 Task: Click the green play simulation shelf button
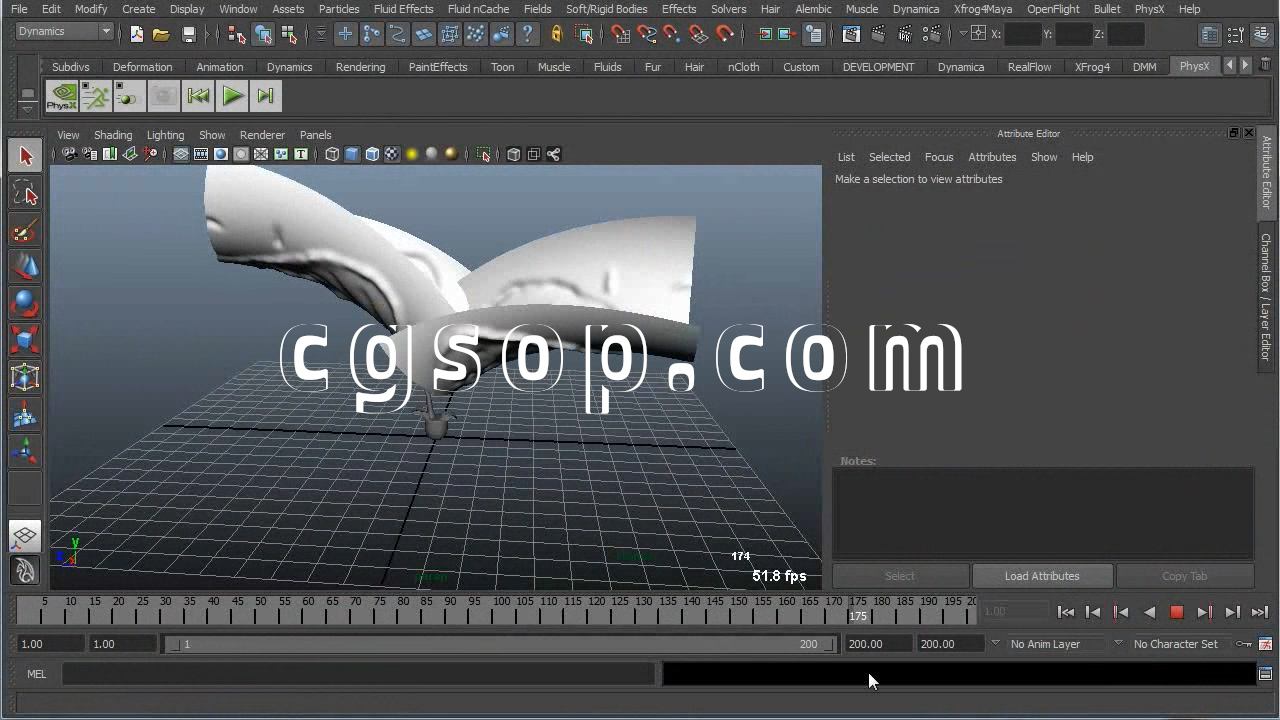tap(232, 96)
